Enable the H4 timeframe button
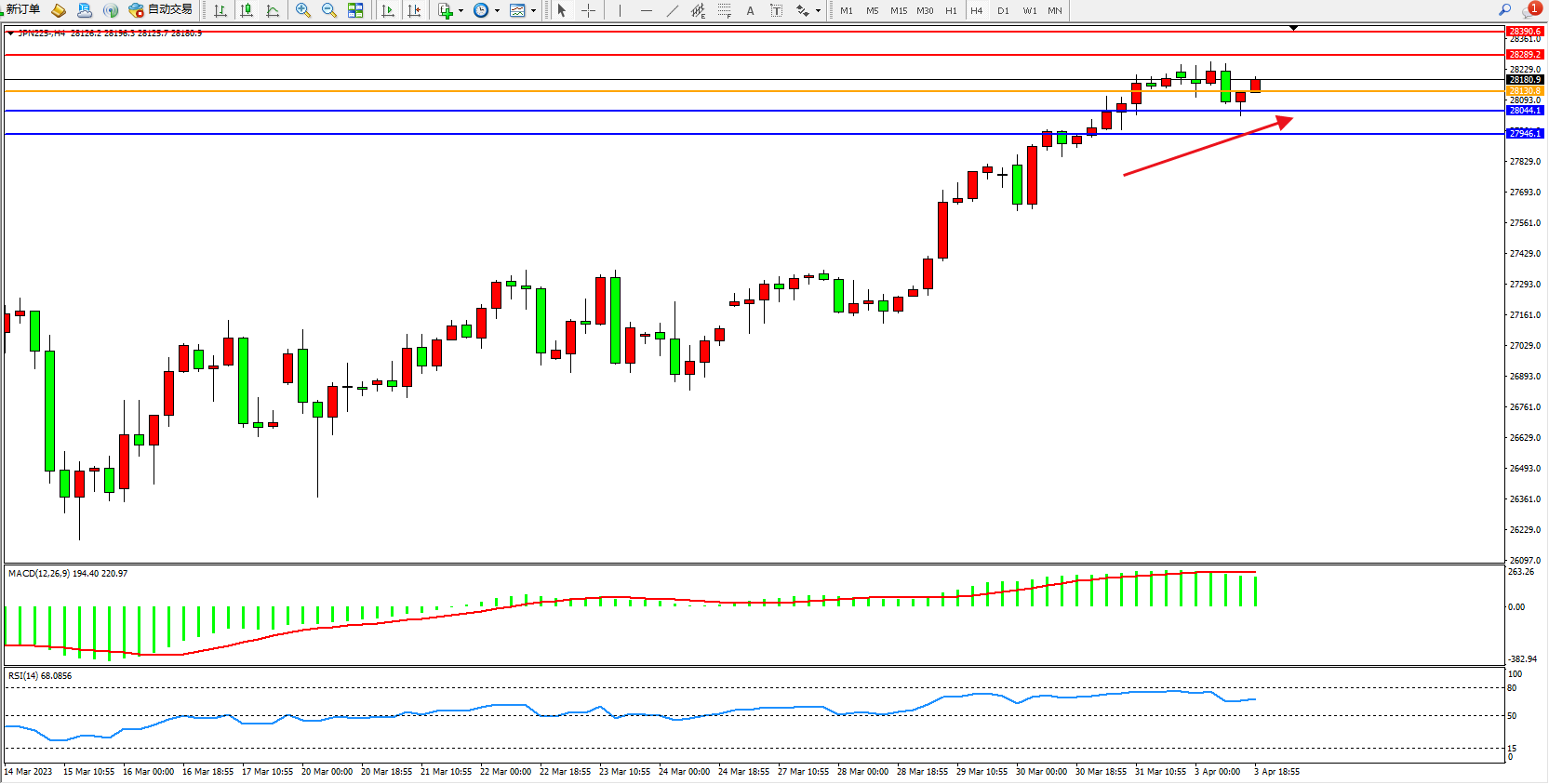Image resolution: width=1549 pixels, height=784 pixels. (x=976, y=11)
